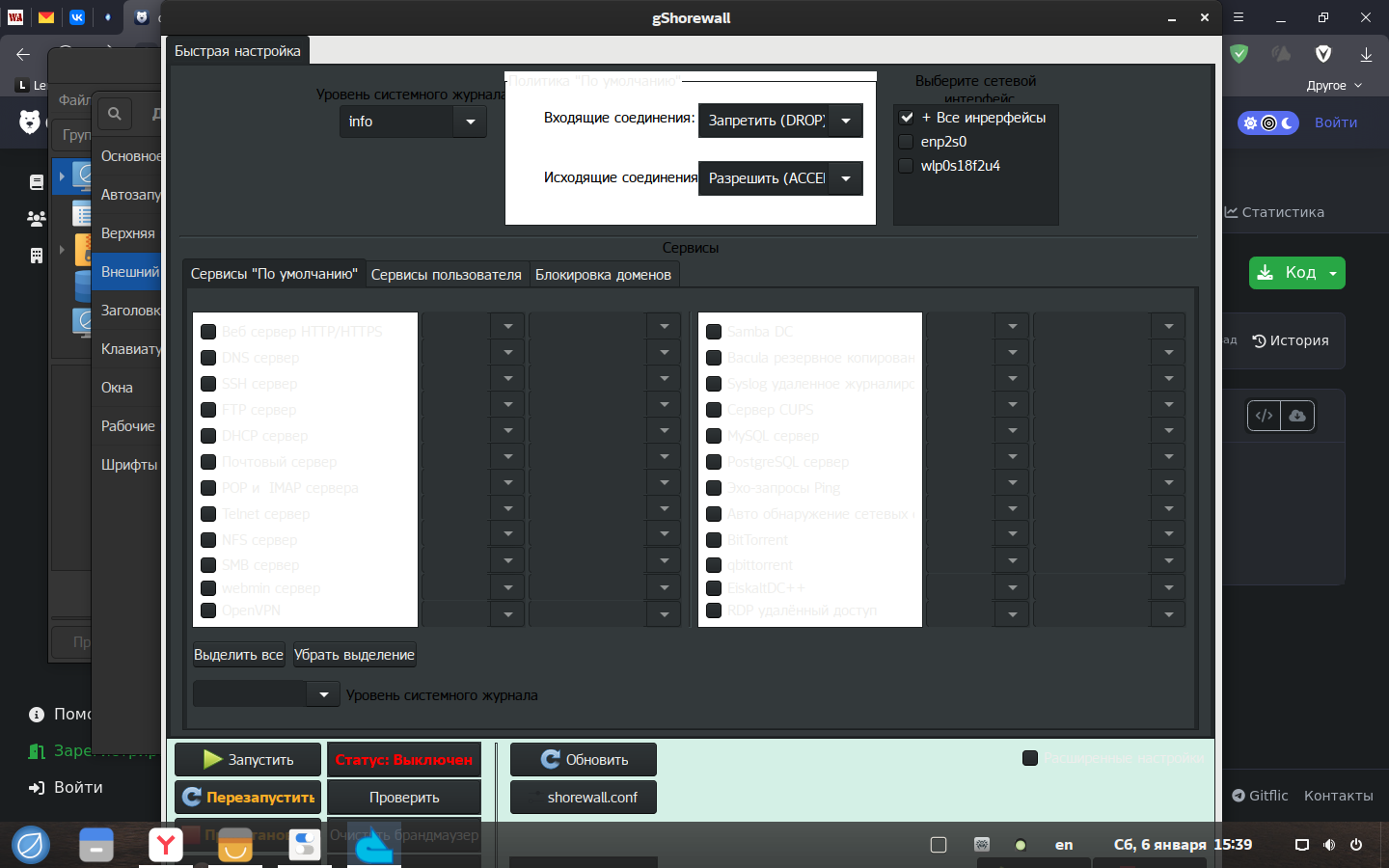Image resolution: width=1389 pixels, height=868 pixels.
Task: Enable the 'Расширенные настройки' checkbox
Action: coord(1030,758)
